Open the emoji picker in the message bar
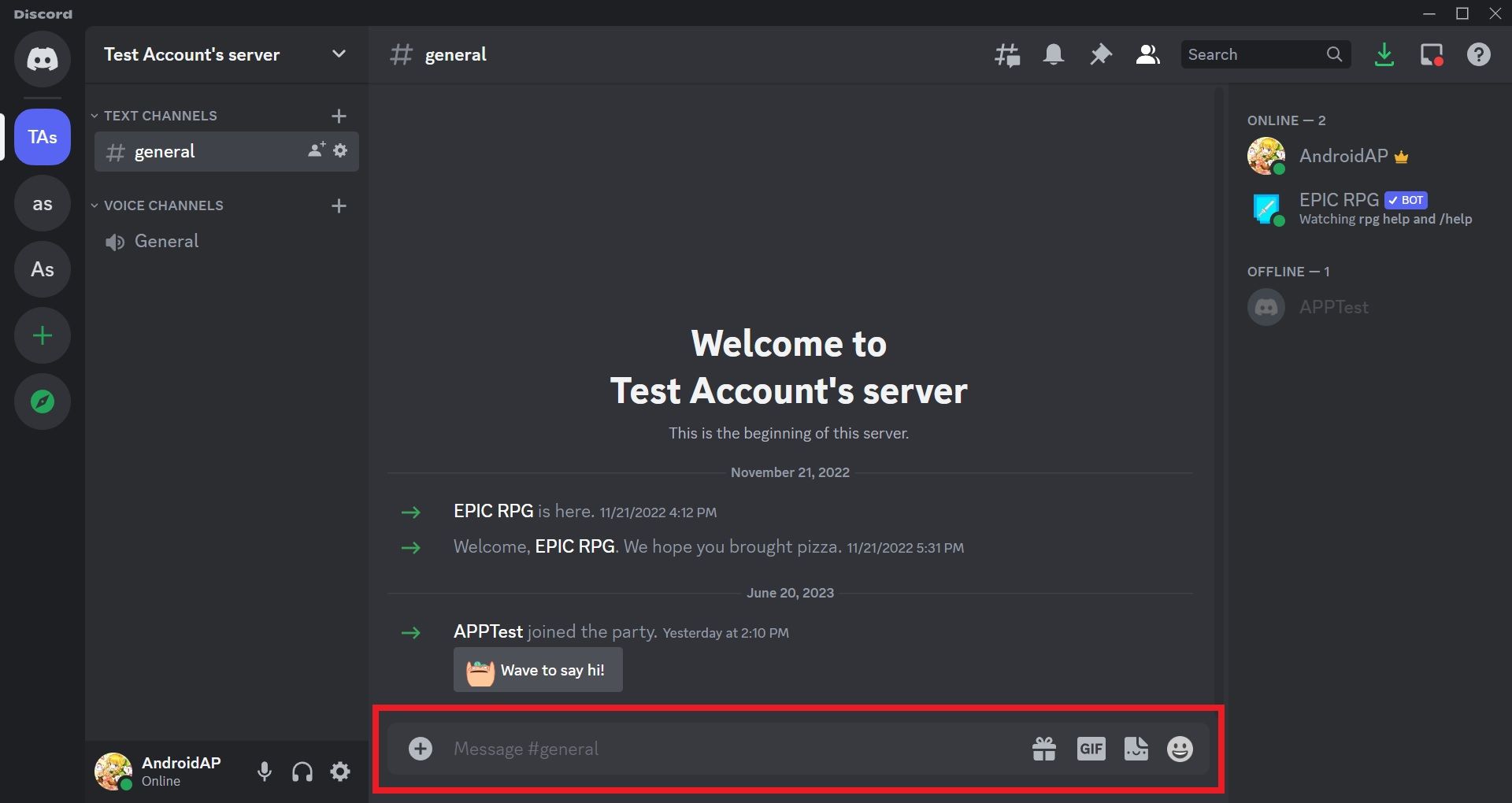 [x=1180, y=749]
